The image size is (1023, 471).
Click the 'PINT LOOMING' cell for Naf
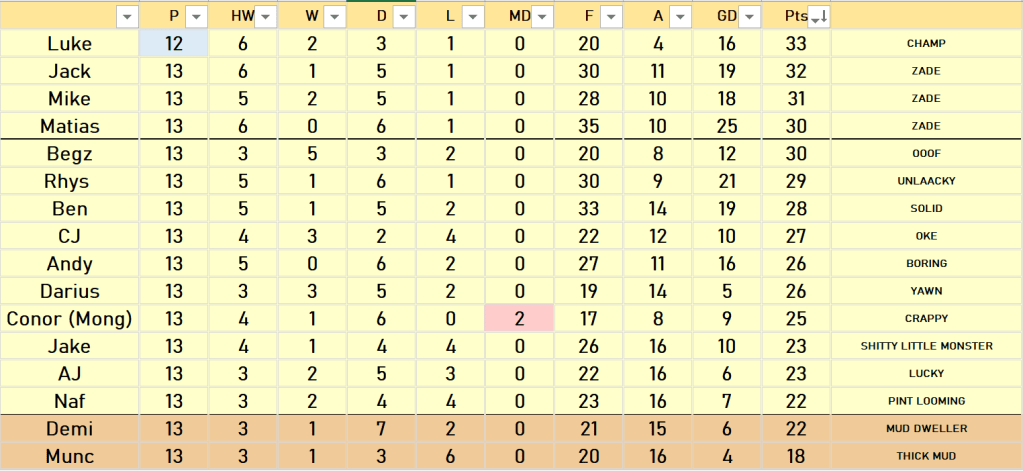926,401
